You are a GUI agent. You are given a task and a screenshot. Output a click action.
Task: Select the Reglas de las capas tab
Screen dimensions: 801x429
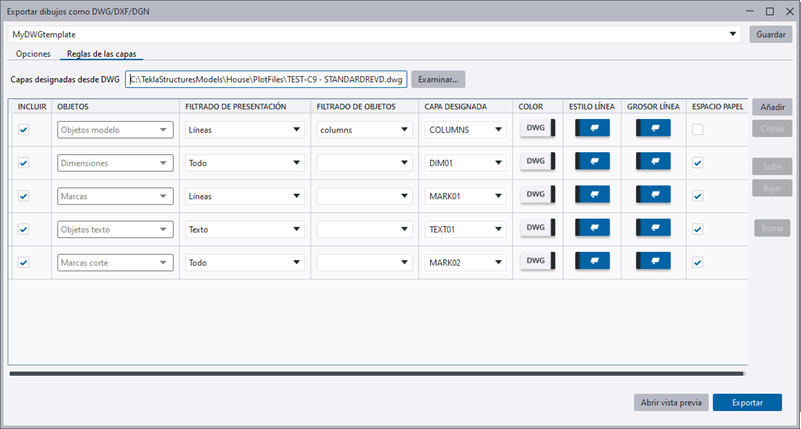pos(100,53)
